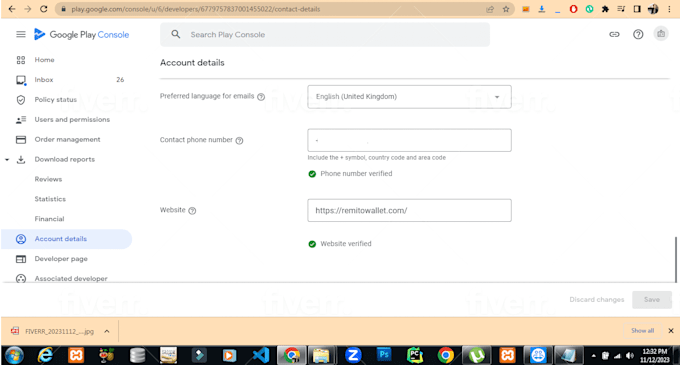Screen dimensions: 680x365
Task: Show hidden system tray icons arrow
Action: [x=593, y=356]
